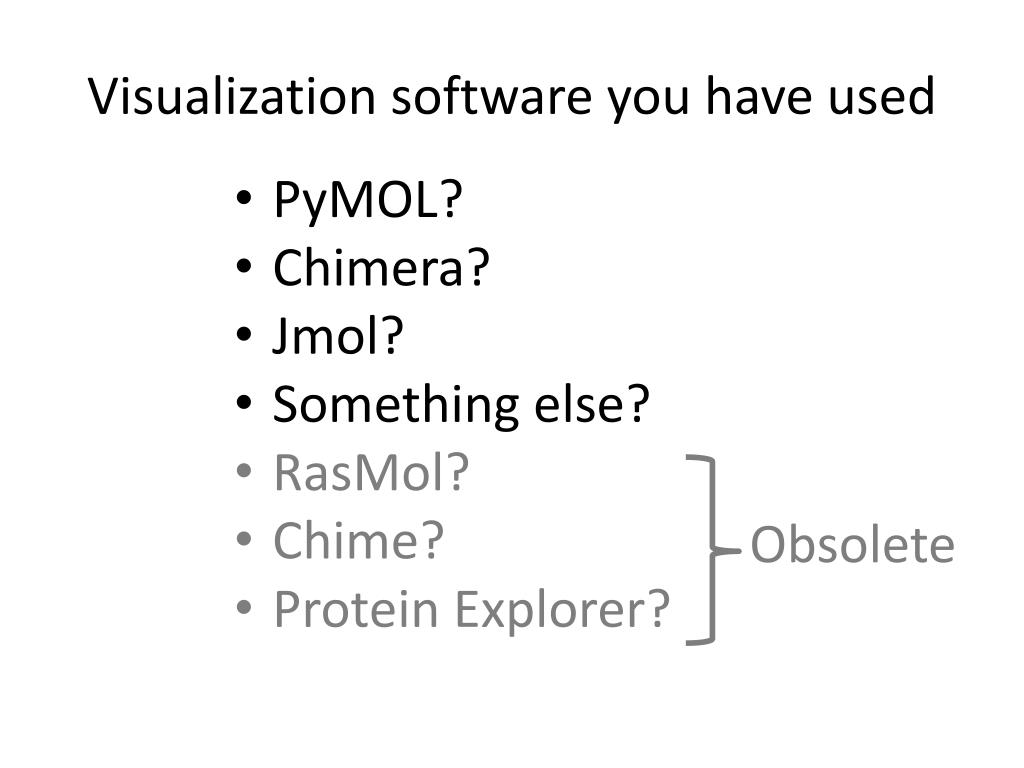The width and height of the screenshot is (1024, 768).
Task: Click the Protein Explorer? entry
Action: pos(472,610)
